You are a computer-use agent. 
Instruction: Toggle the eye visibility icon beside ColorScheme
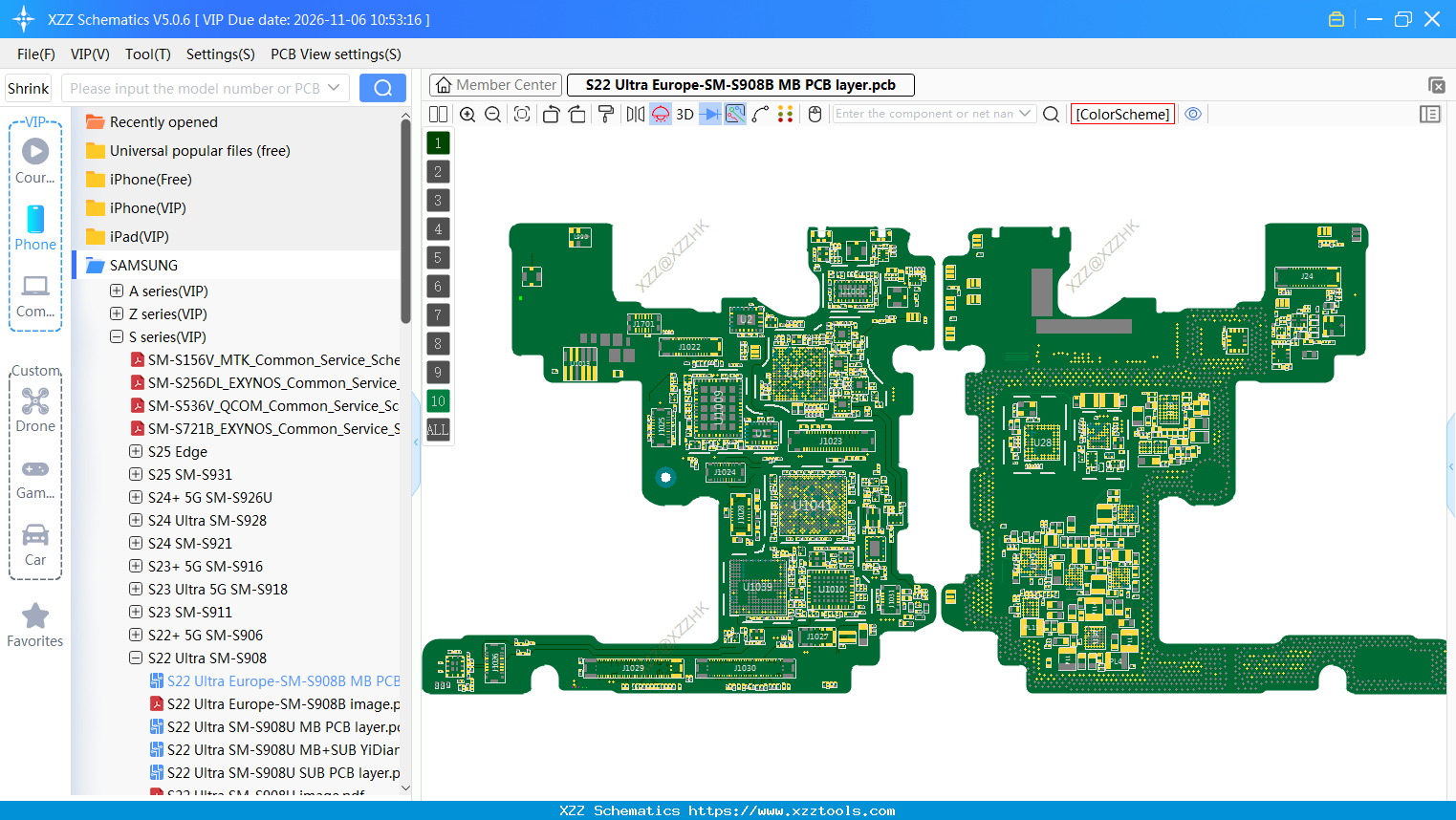click(x=1193, y=114)
